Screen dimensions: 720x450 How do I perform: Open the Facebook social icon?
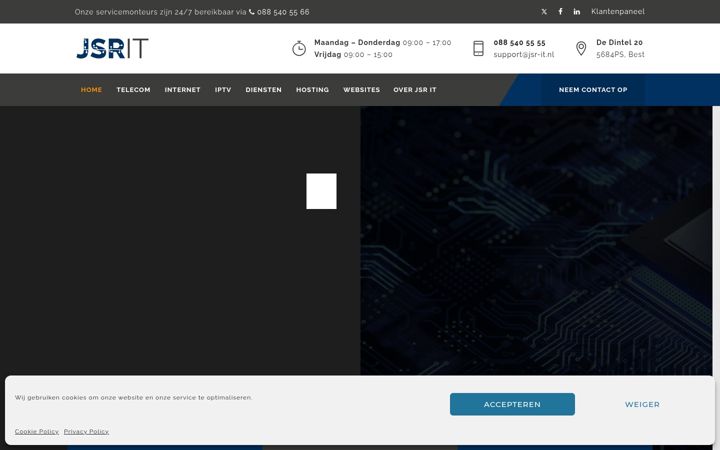[x=560, y=11]
